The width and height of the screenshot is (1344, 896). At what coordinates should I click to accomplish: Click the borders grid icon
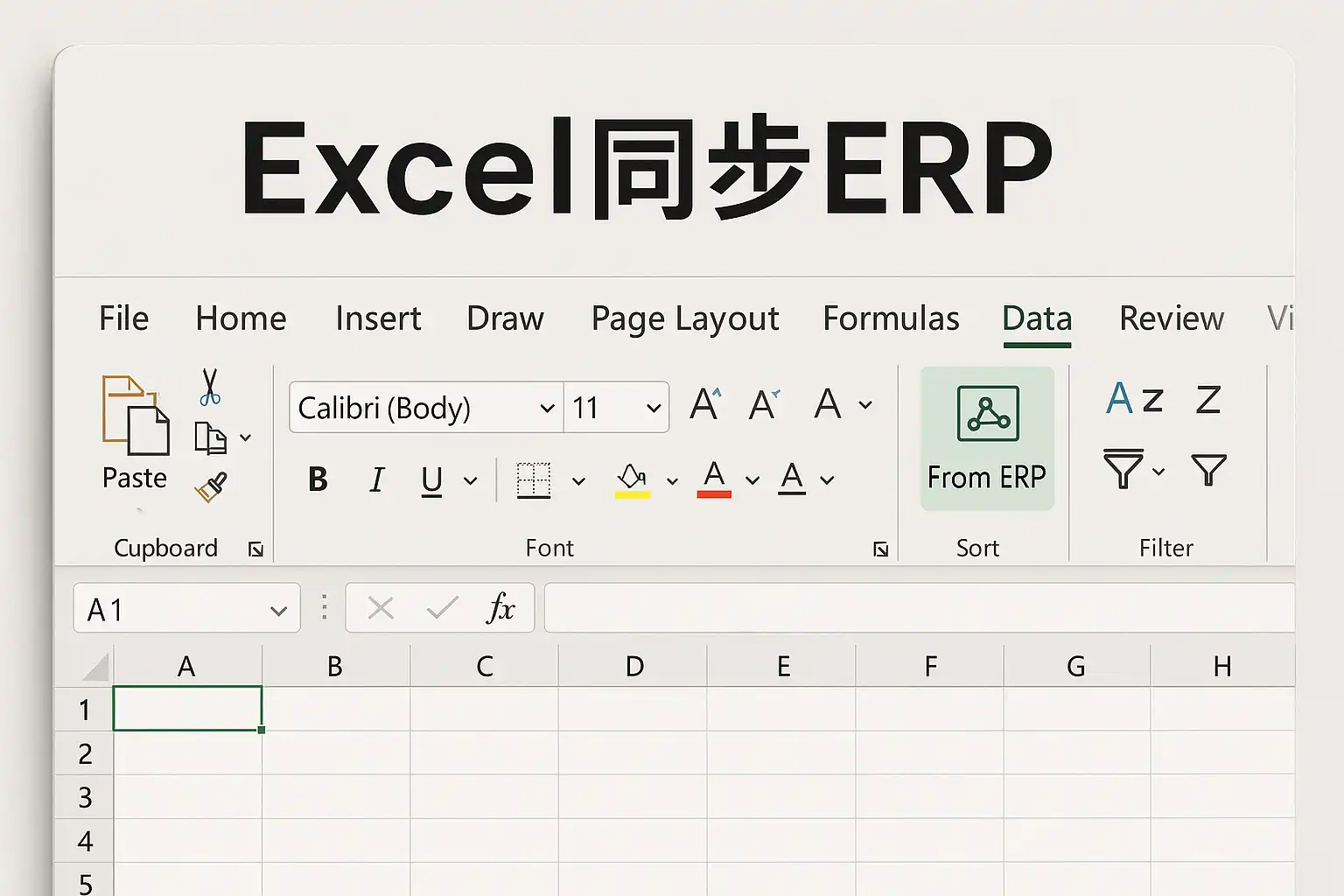tap(533, 480)
